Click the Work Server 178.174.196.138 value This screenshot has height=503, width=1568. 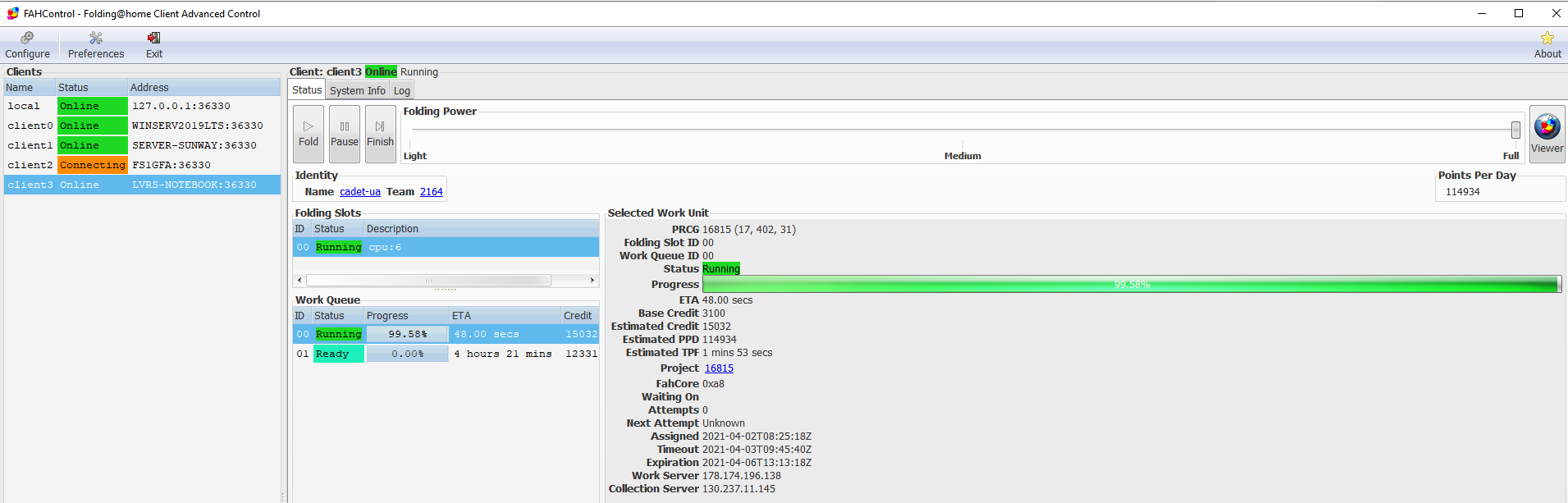pos(742,476)
